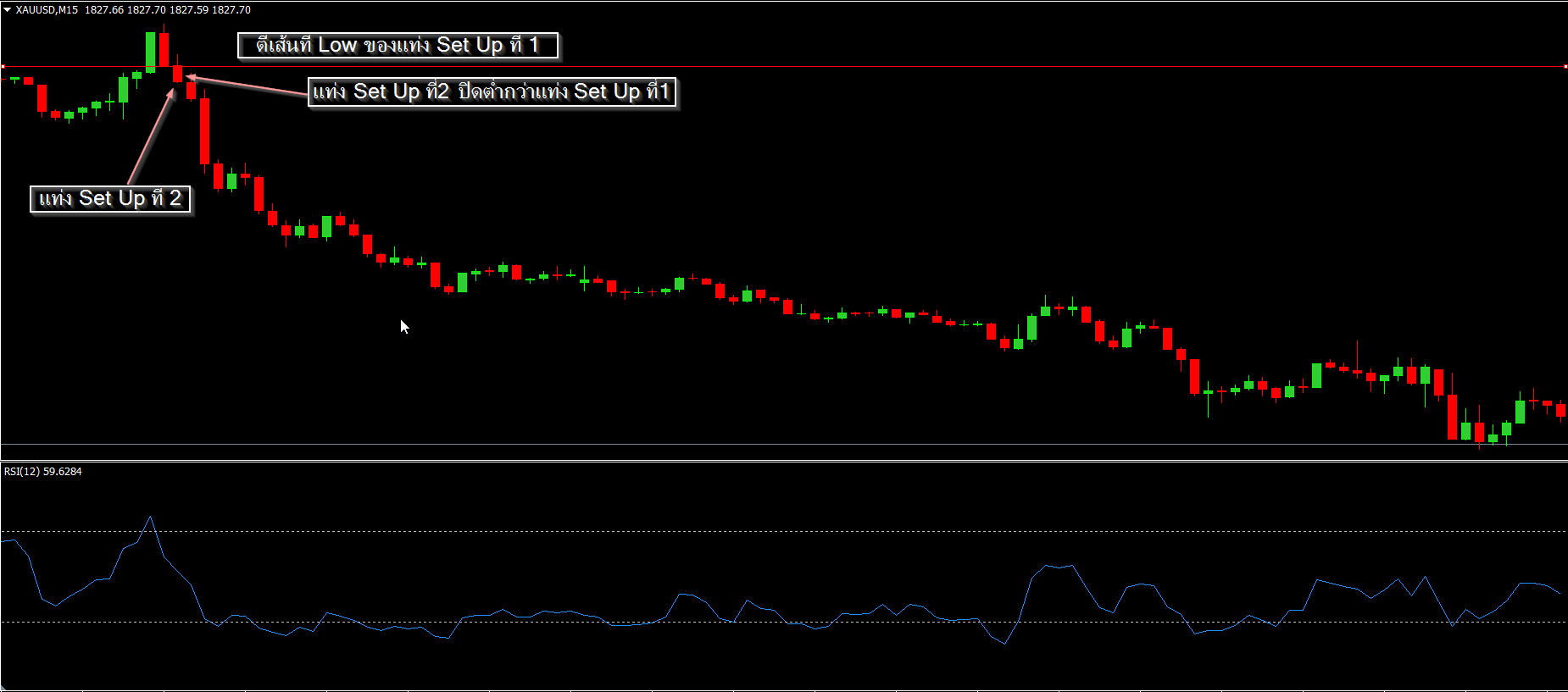Click the RSI(12) 59.6284 indicator label
This screenshot has height=692, width=1568.
[43, 472]
